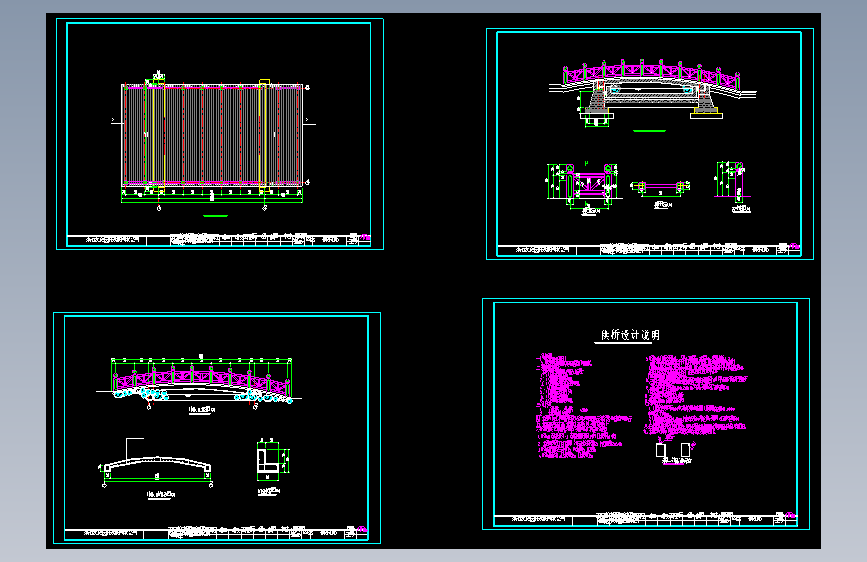
Task: Click the title block of plan view sheet
Action: click(x=218, y=240)
